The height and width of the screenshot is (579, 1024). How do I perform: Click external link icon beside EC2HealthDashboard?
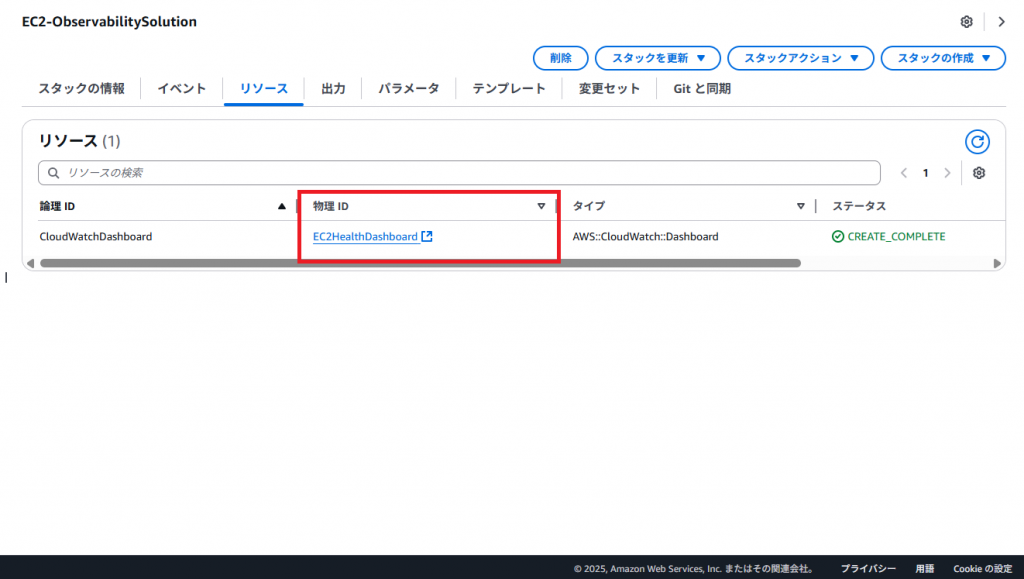(x=427, y=237)
